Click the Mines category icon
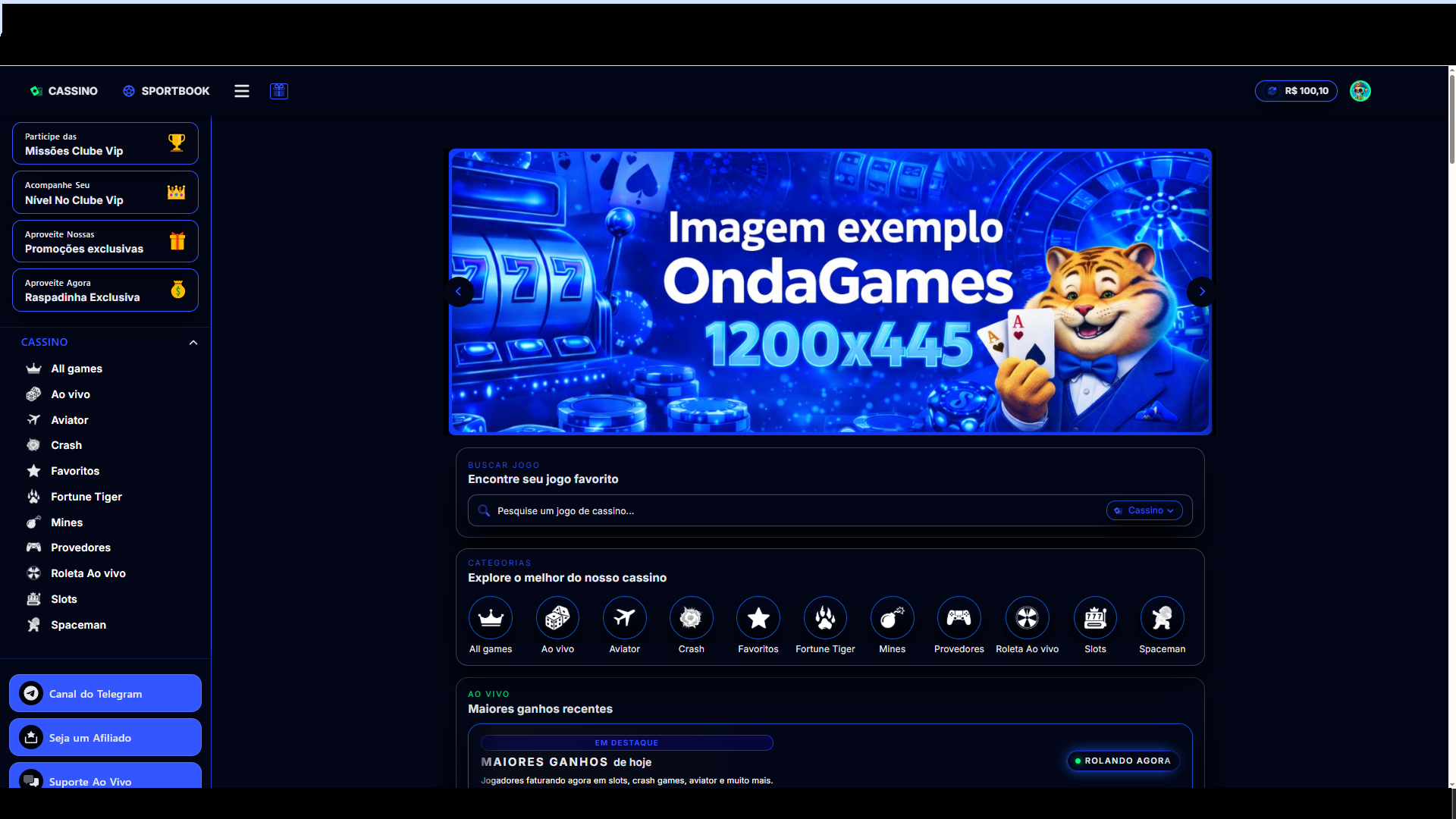The width and height of the screenshot is (1456, 819). click(x=892, y=617)
